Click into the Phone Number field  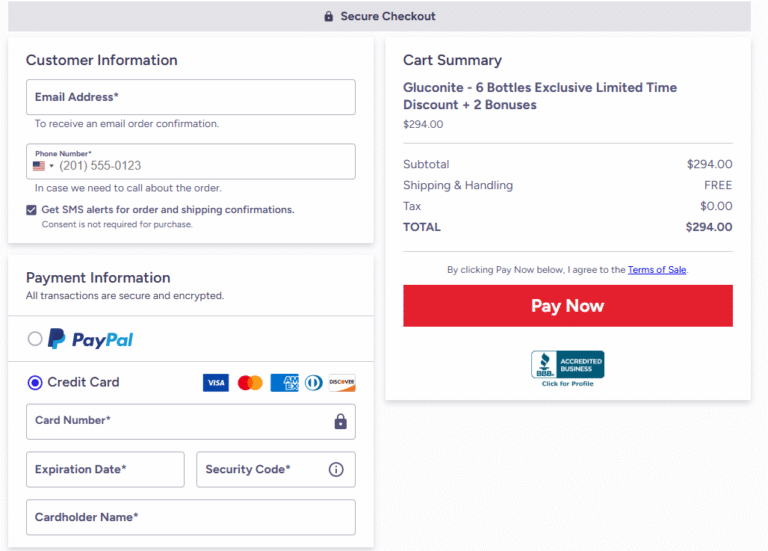[200, 164]
